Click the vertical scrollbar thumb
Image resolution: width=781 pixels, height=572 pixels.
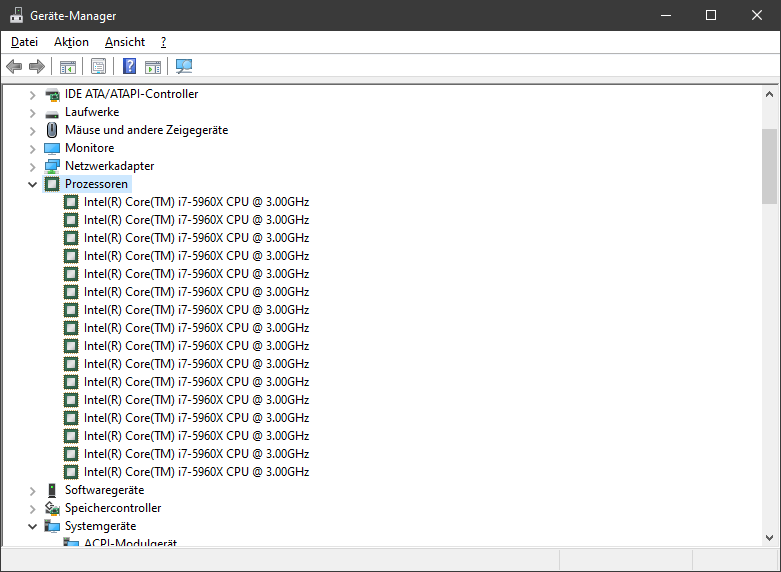tap(769, 166)
